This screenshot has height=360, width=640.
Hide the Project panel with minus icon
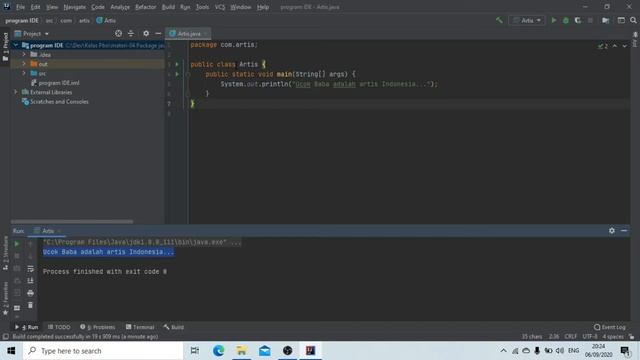158,33
